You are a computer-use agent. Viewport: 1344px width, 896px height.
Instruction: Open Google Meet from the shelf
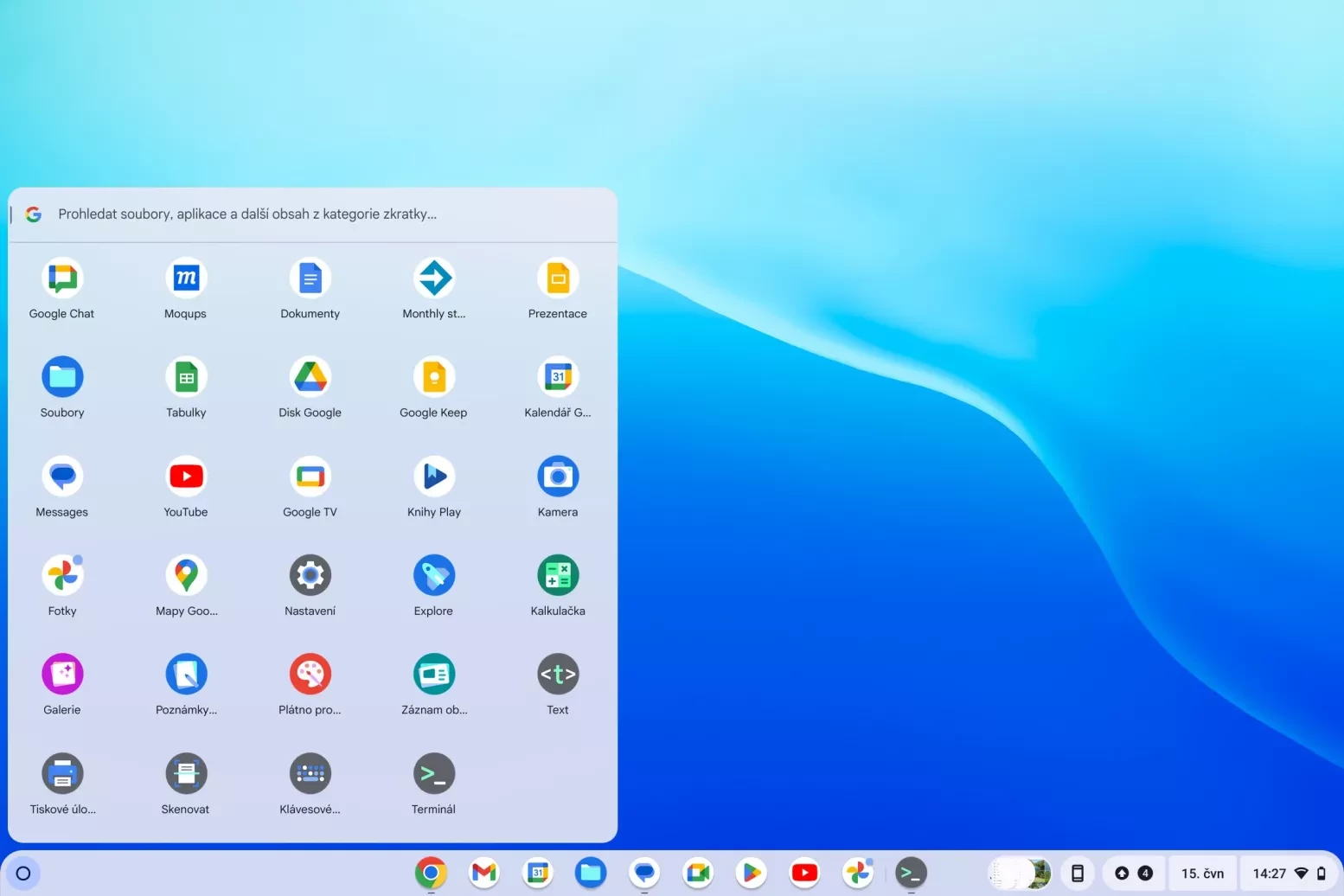(x=698, y=874)
